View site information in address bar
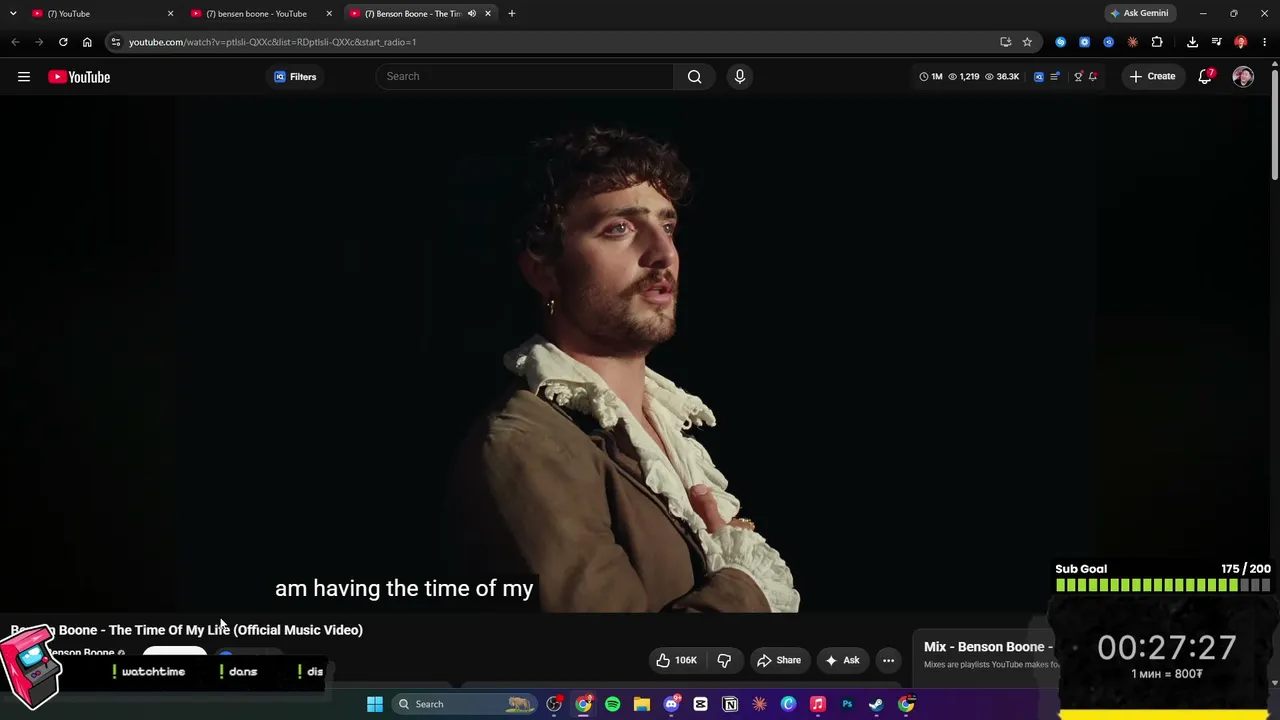The image size is (1280, 720). [x=116, y=42]
